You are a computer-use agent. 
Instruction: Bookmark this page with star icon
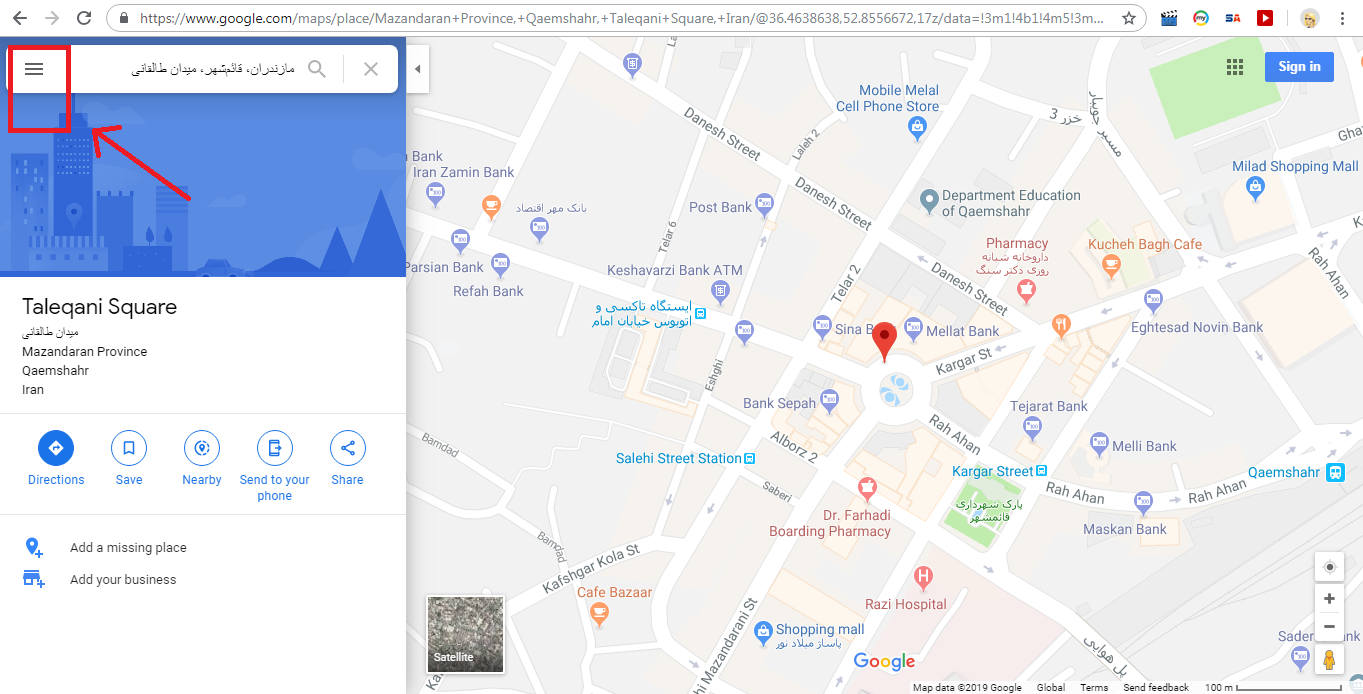[1129, 18]
